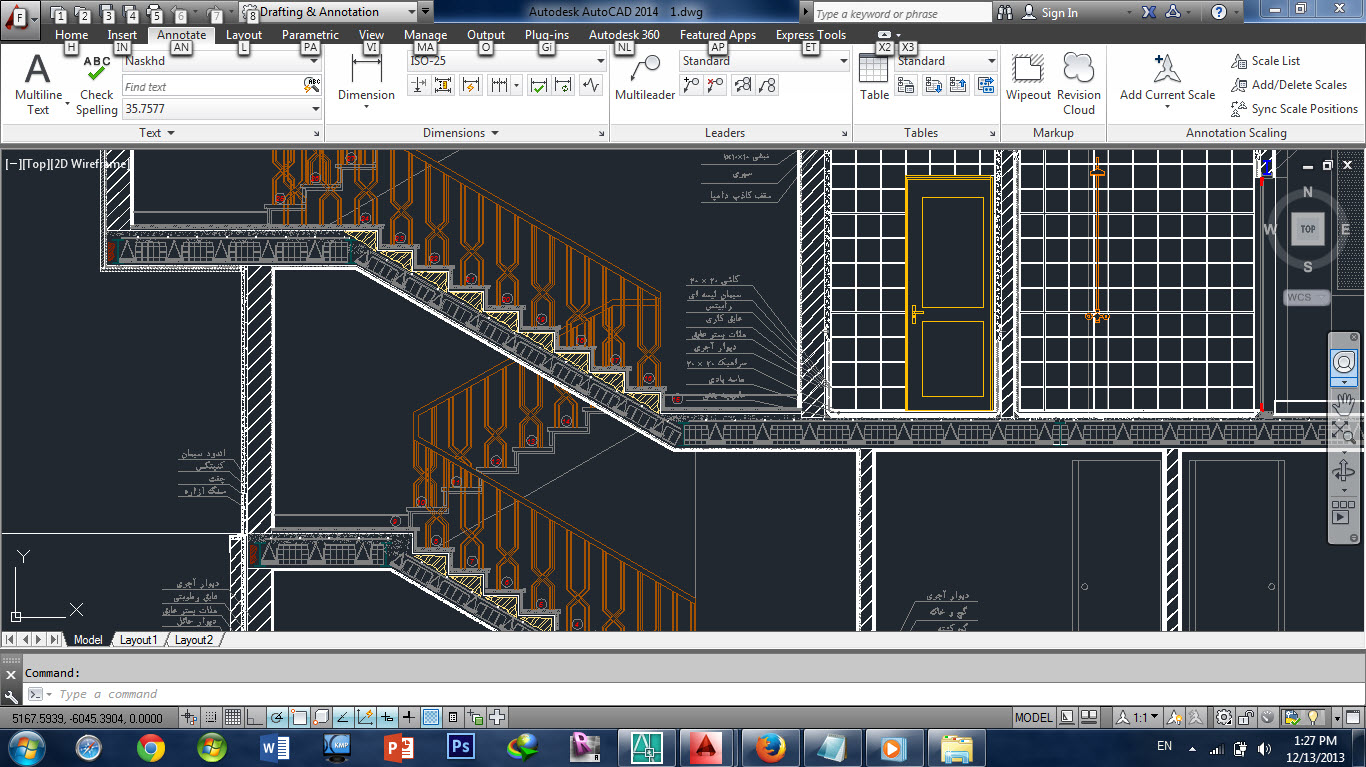Click the Collect multileaders icon
The width and height of the screenshot is (1366, 767).
(767, 86)
